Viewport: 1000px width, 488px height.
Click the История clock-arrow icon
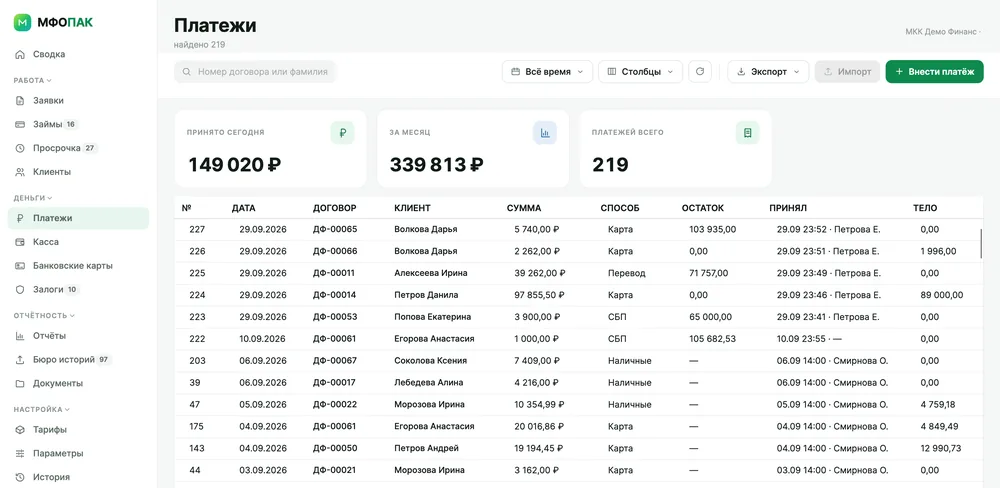[x=20, y=477]
